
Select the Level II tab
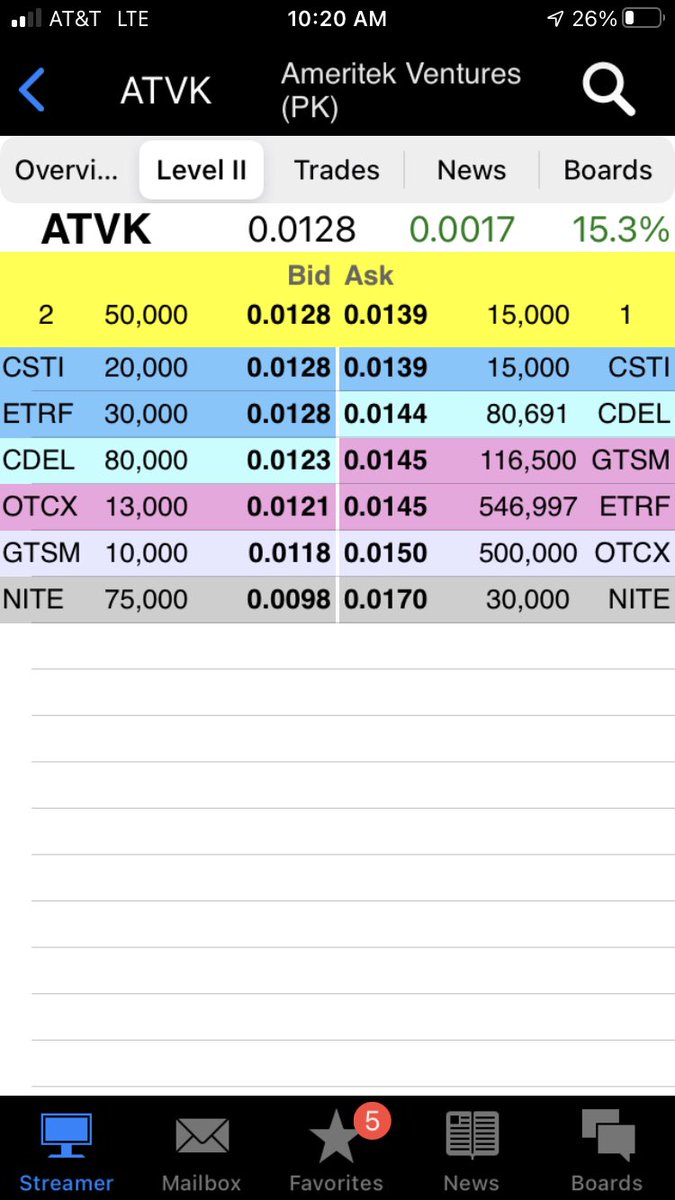(201, 170)
